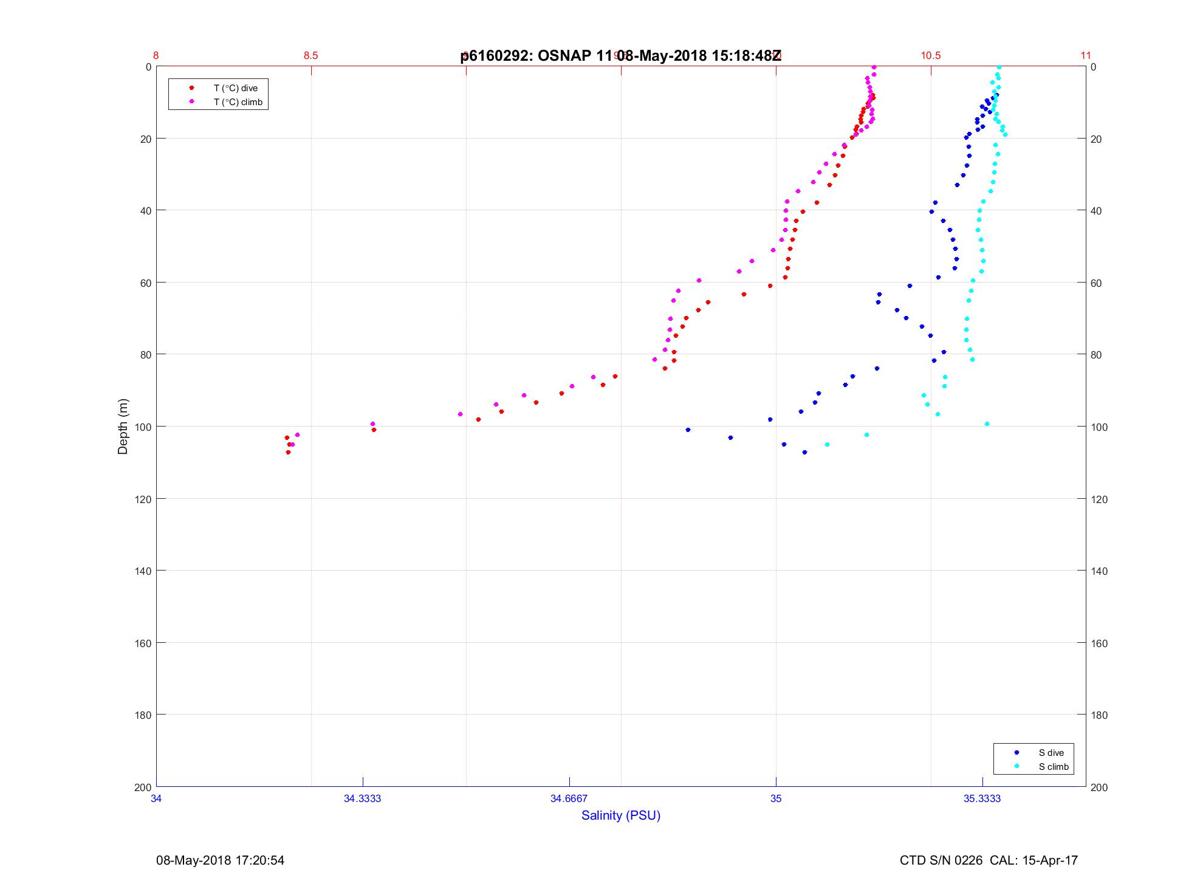Click the '34.6667' salinity tick label

[569, 798]
